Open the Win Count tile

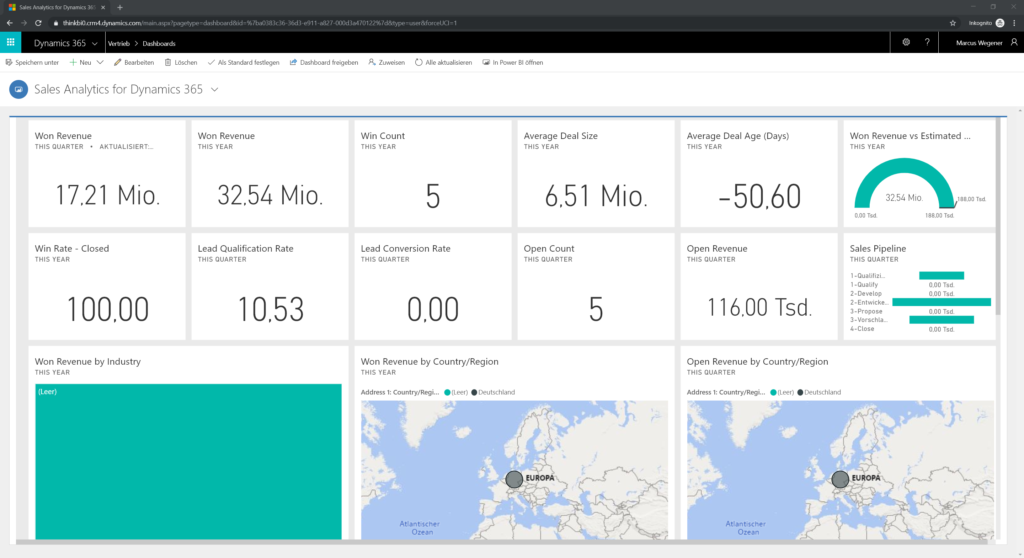click(433, 174)
